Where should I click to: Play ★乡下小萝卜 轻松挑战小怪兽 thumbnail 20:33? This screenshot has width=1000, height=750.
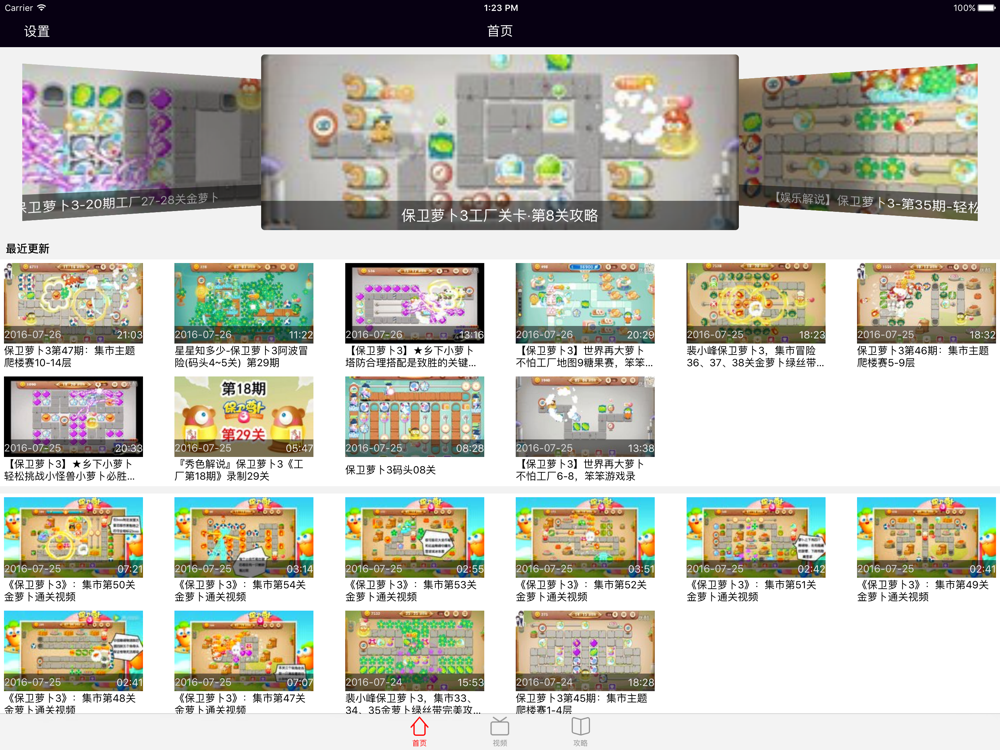click(x=73, y=416)
